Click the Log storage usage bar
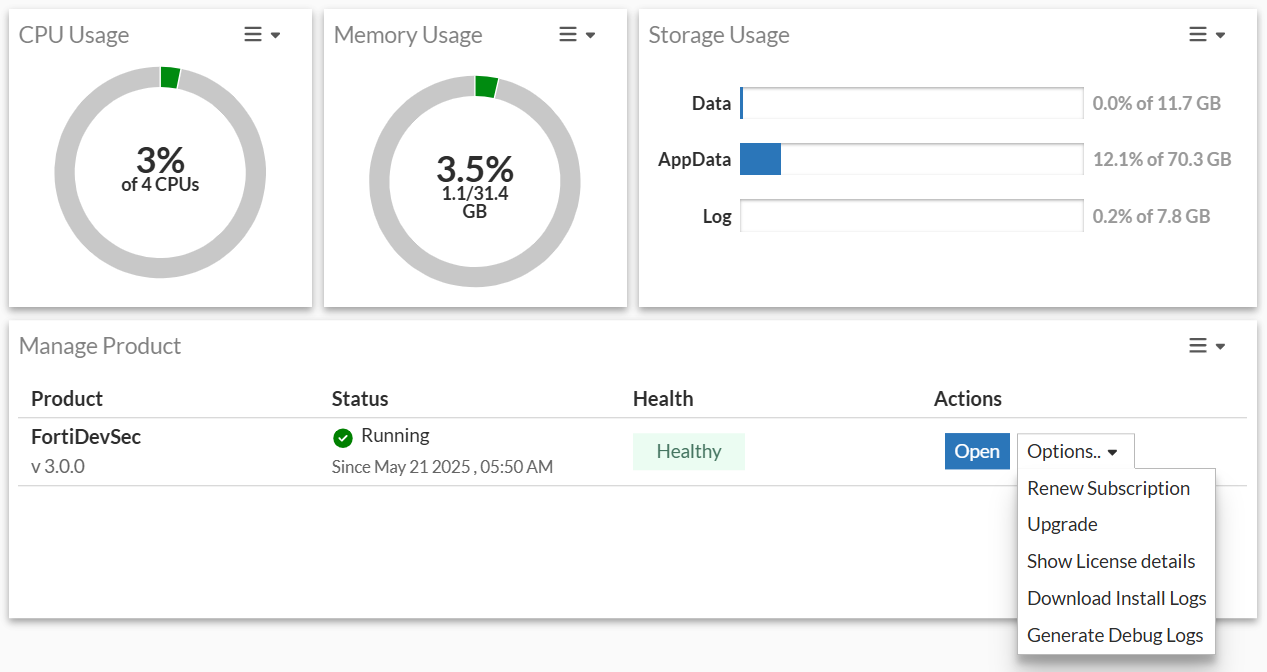 (x=910, y=215)
